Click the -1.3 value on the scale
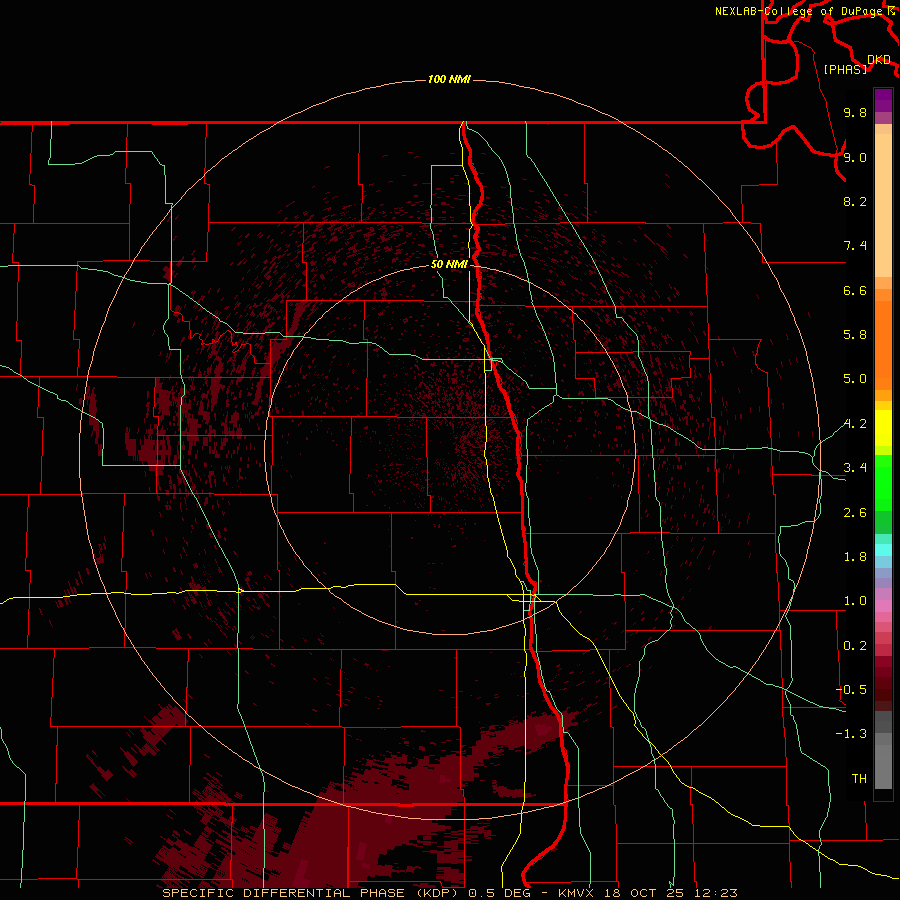900x900 pixels. pyautogui.click(x=851, y=734)
